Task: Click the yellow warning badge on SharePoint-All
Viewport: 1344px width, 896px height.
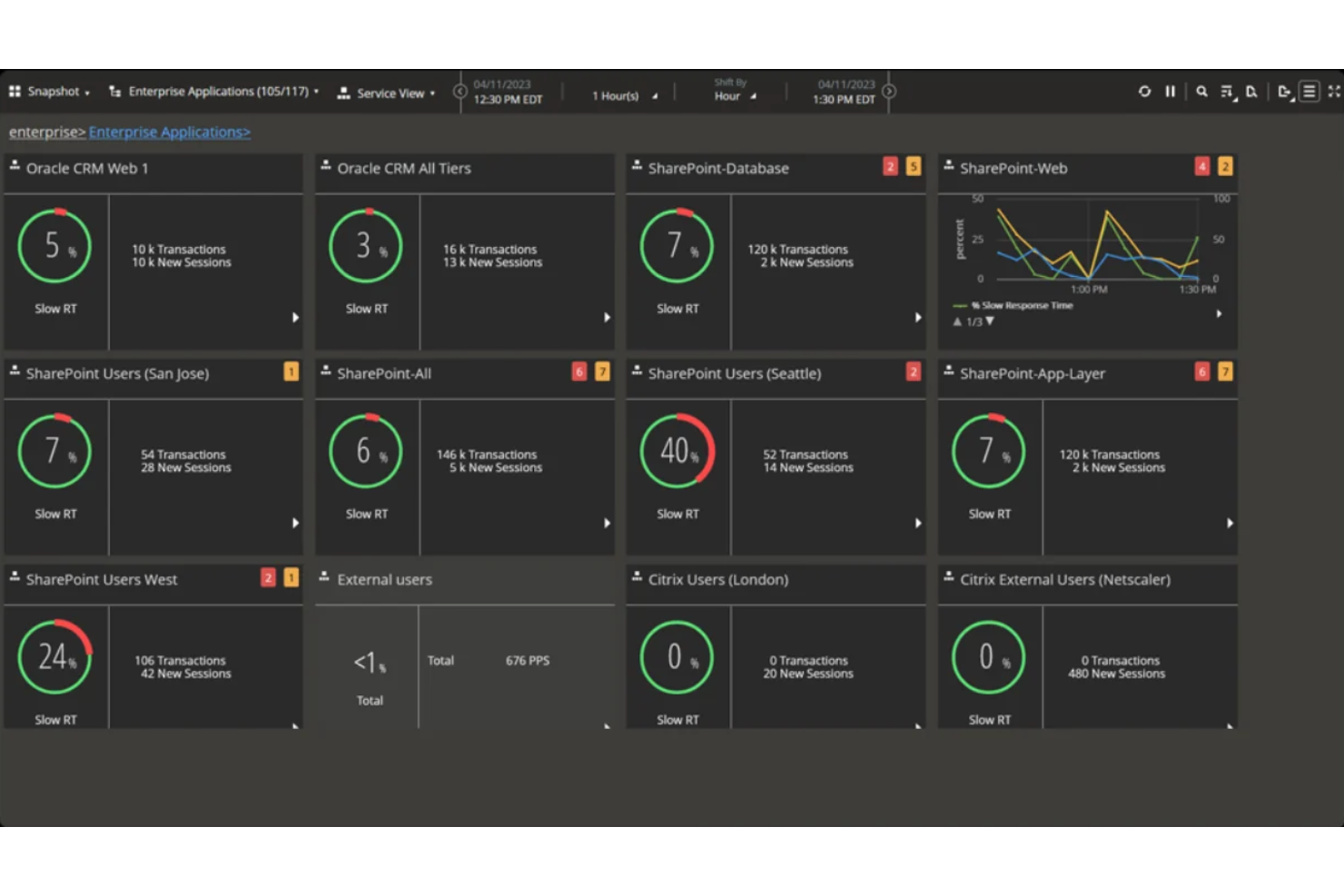Action: tap(602, 371)
